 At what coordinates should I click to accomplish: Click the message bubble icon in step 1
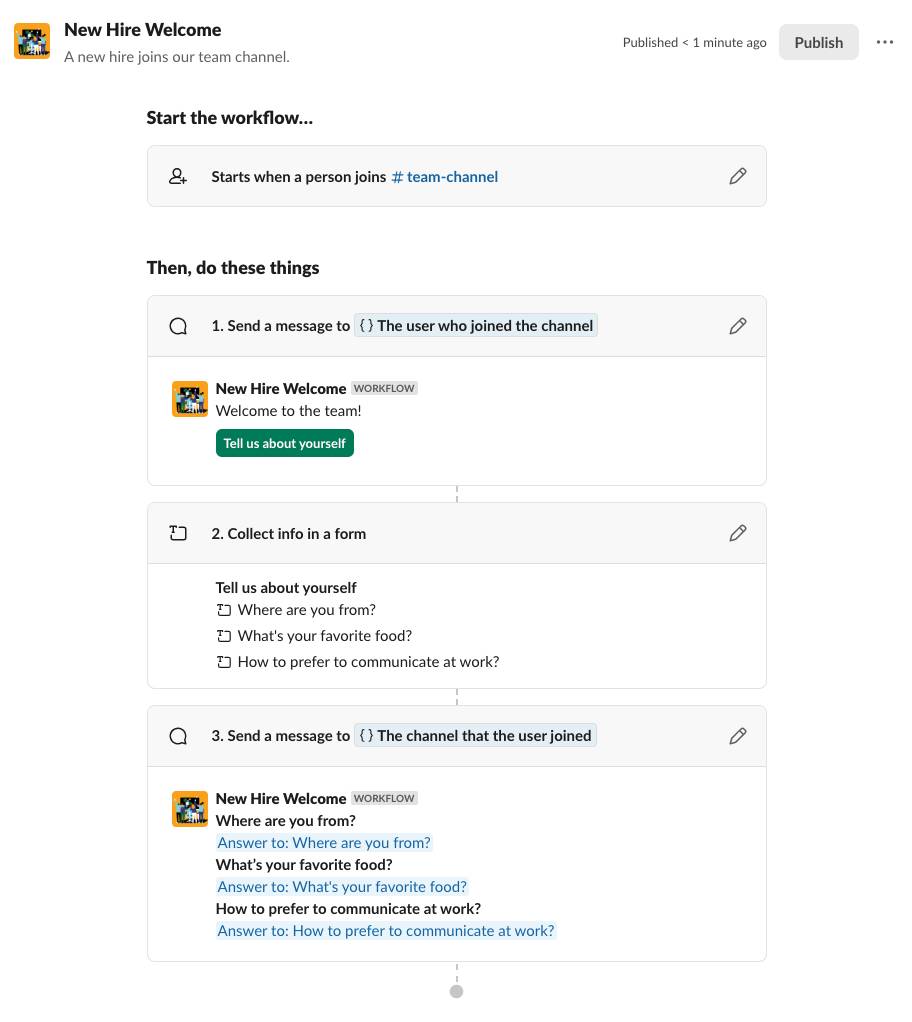pos(178,326)
